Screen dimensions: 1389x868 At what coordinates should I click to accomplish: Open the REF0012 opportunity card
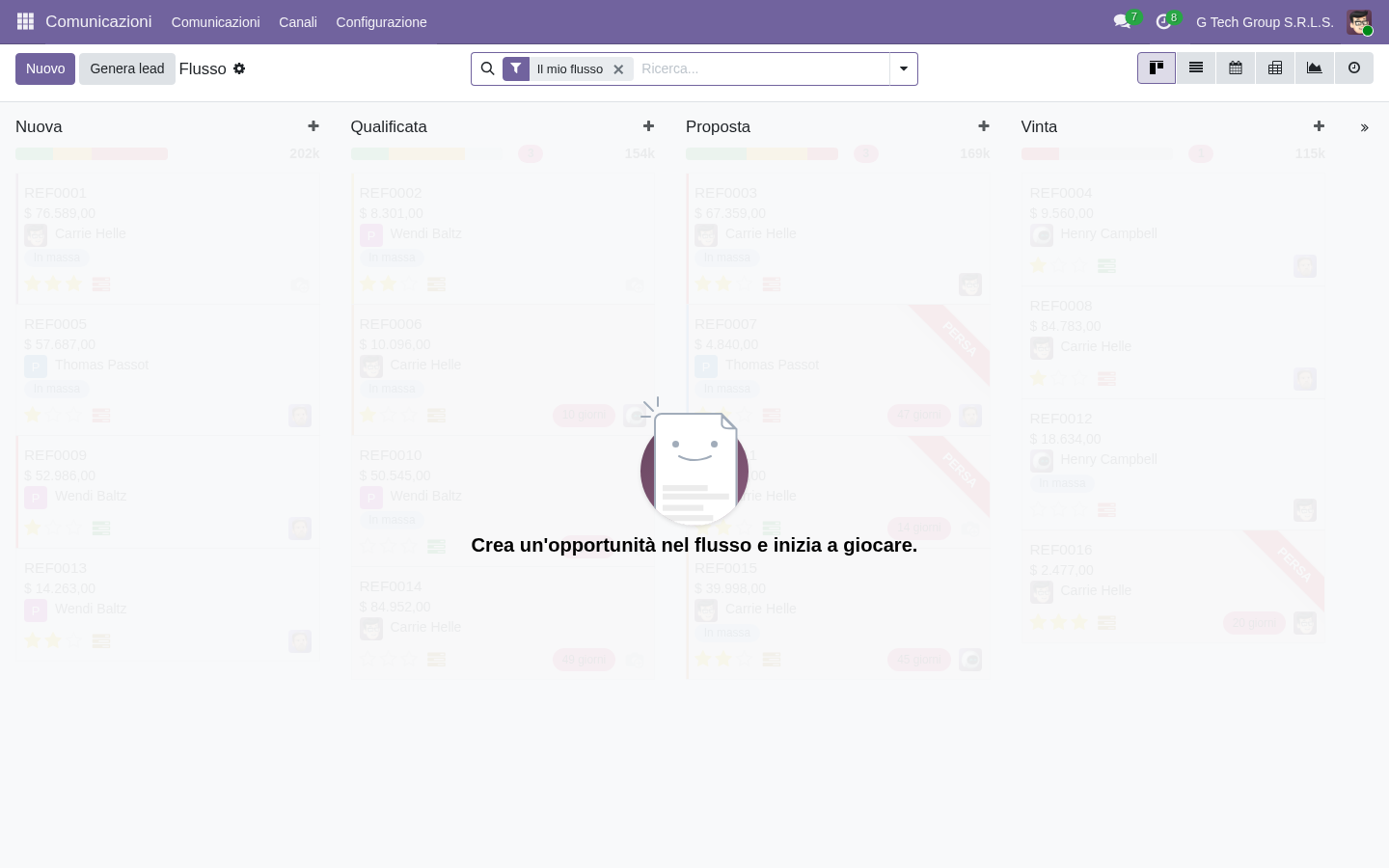pos(1173,464)
